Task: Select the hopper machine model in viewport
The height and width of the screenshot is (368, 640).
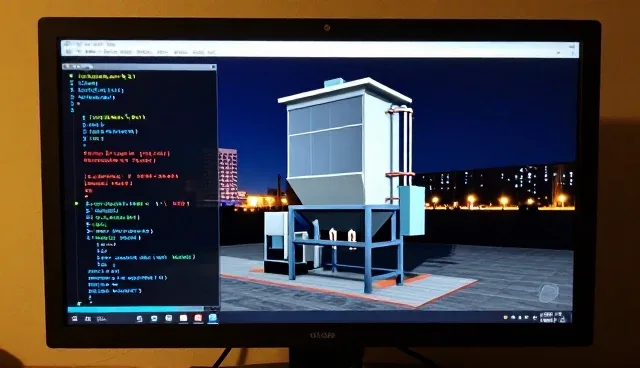Action: [345, 184]
